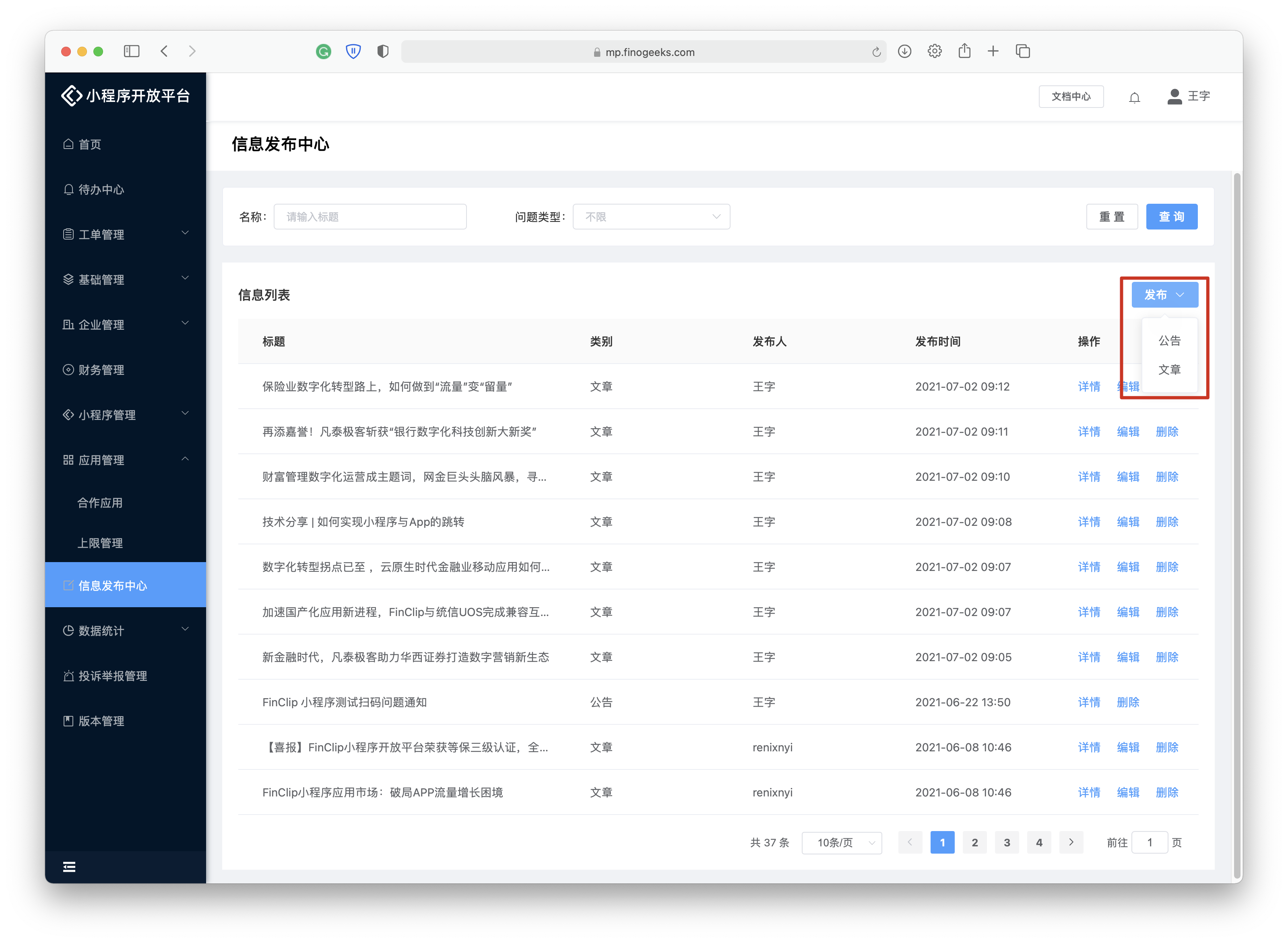1288x943 pixels.
Task: Click the privacy report shield icon
Action: click(x=383, y=52)
